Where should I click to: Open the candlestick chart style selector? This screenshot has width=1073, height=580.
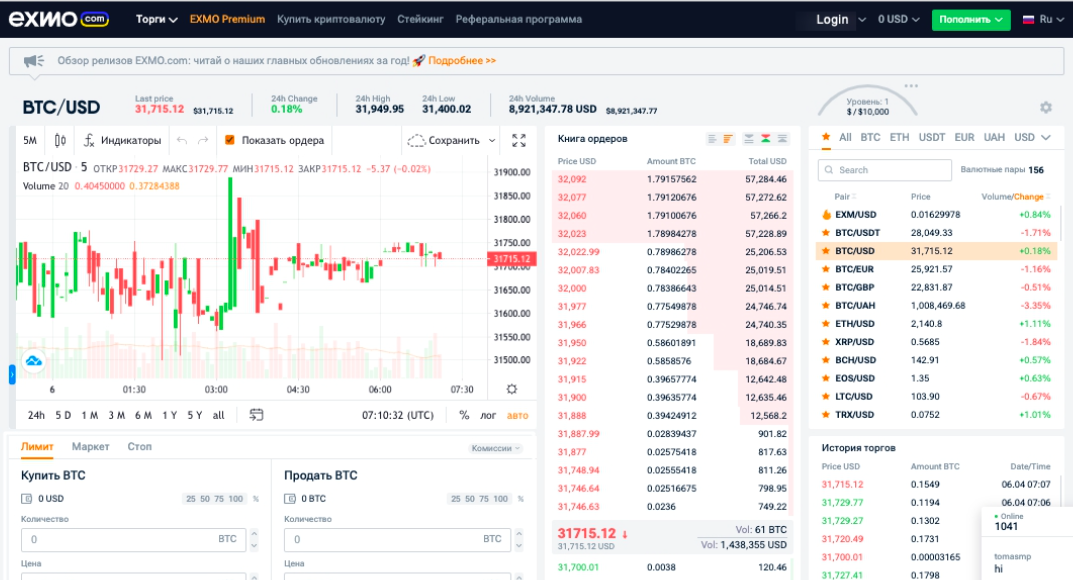coord(60,140)
